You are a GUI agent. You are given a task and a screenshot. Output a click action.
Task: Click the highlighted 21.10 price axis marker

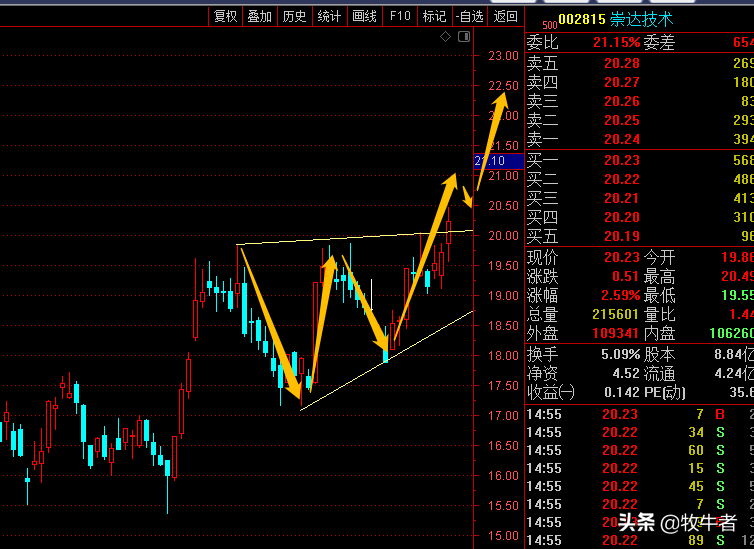click(499, 161)
